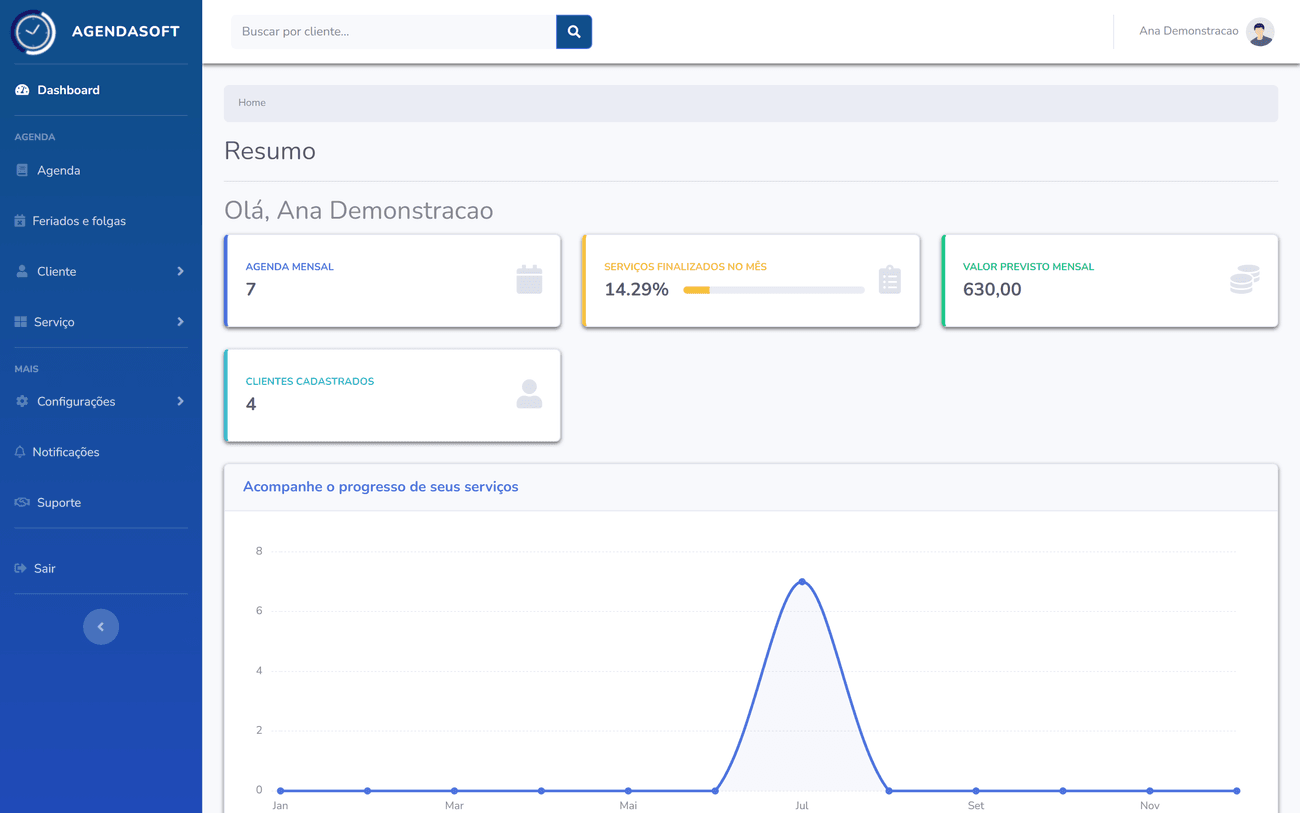Open Ana Demonstracao's avatar picture
Viewport: 1300px width, 813px height.
[x=1260, y=32]
